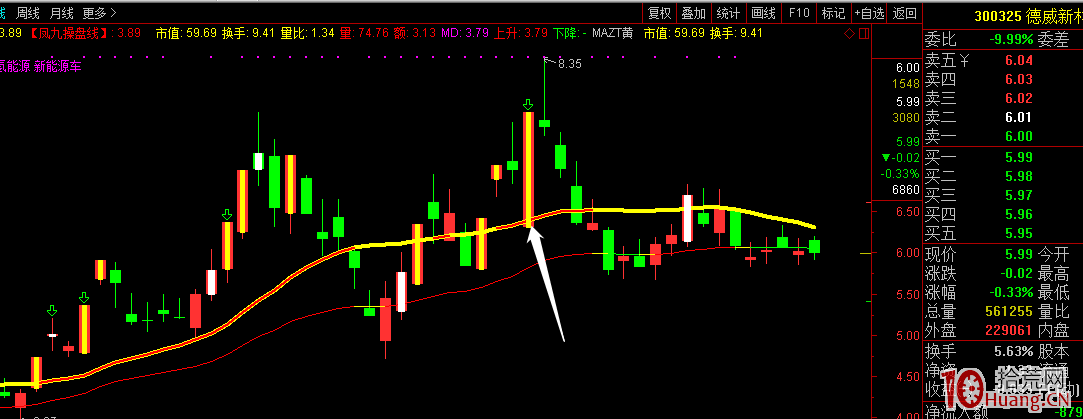Click the 额: 3.13 indicator value
Viewport: 1083px width, 419px height.
click(x=413, y=32)
